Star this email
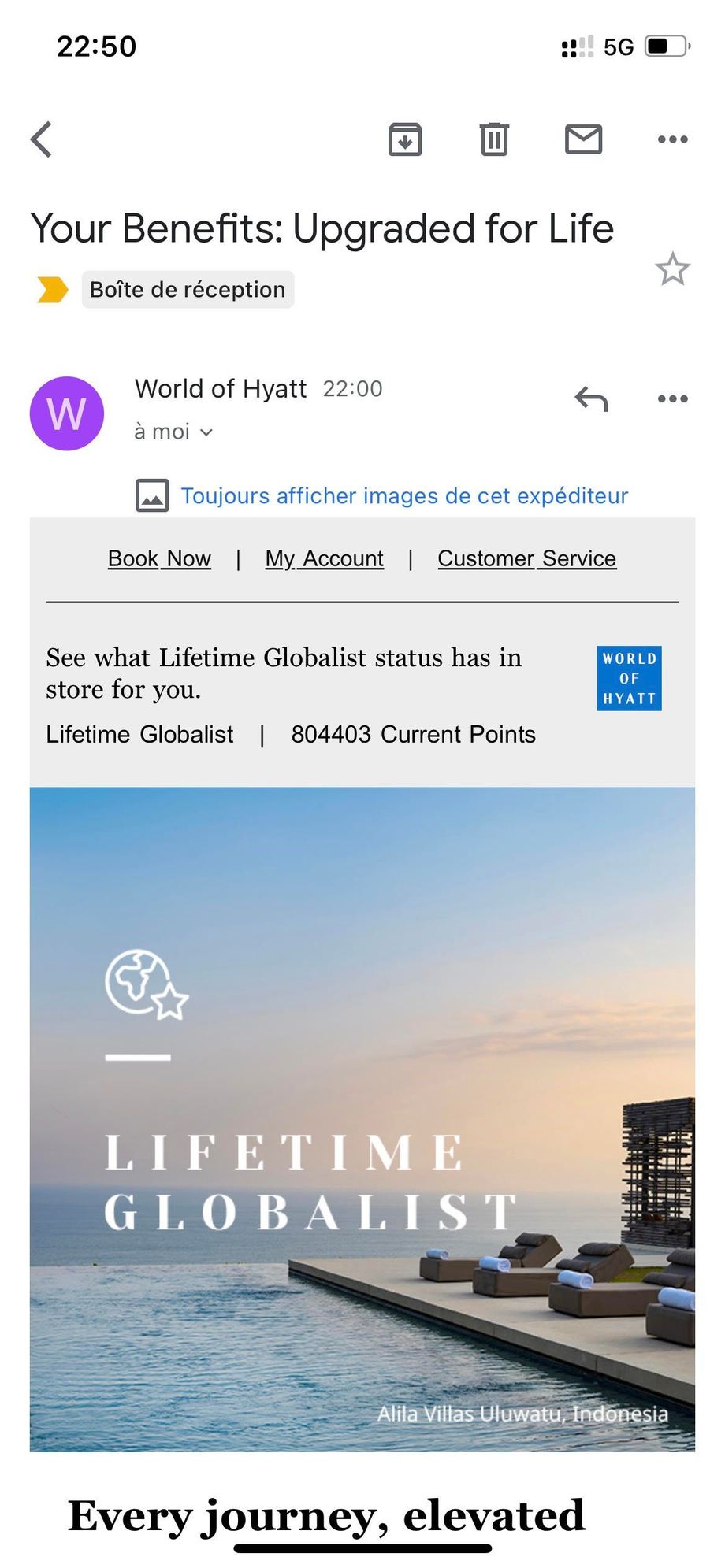This screenshot has height=1568, width=725. (672, 270)
